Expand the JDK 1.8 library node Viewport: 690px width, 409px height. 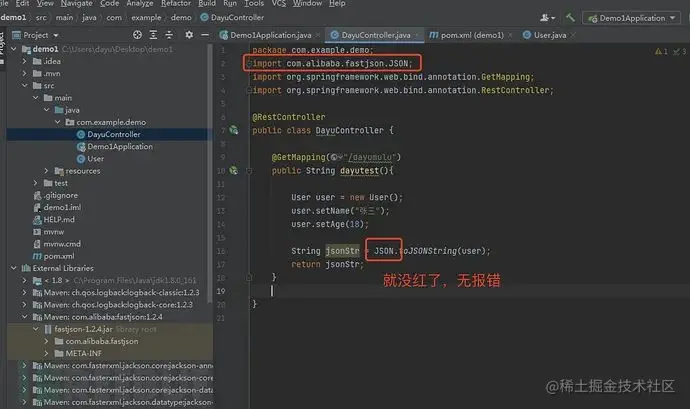pos(25,280)
